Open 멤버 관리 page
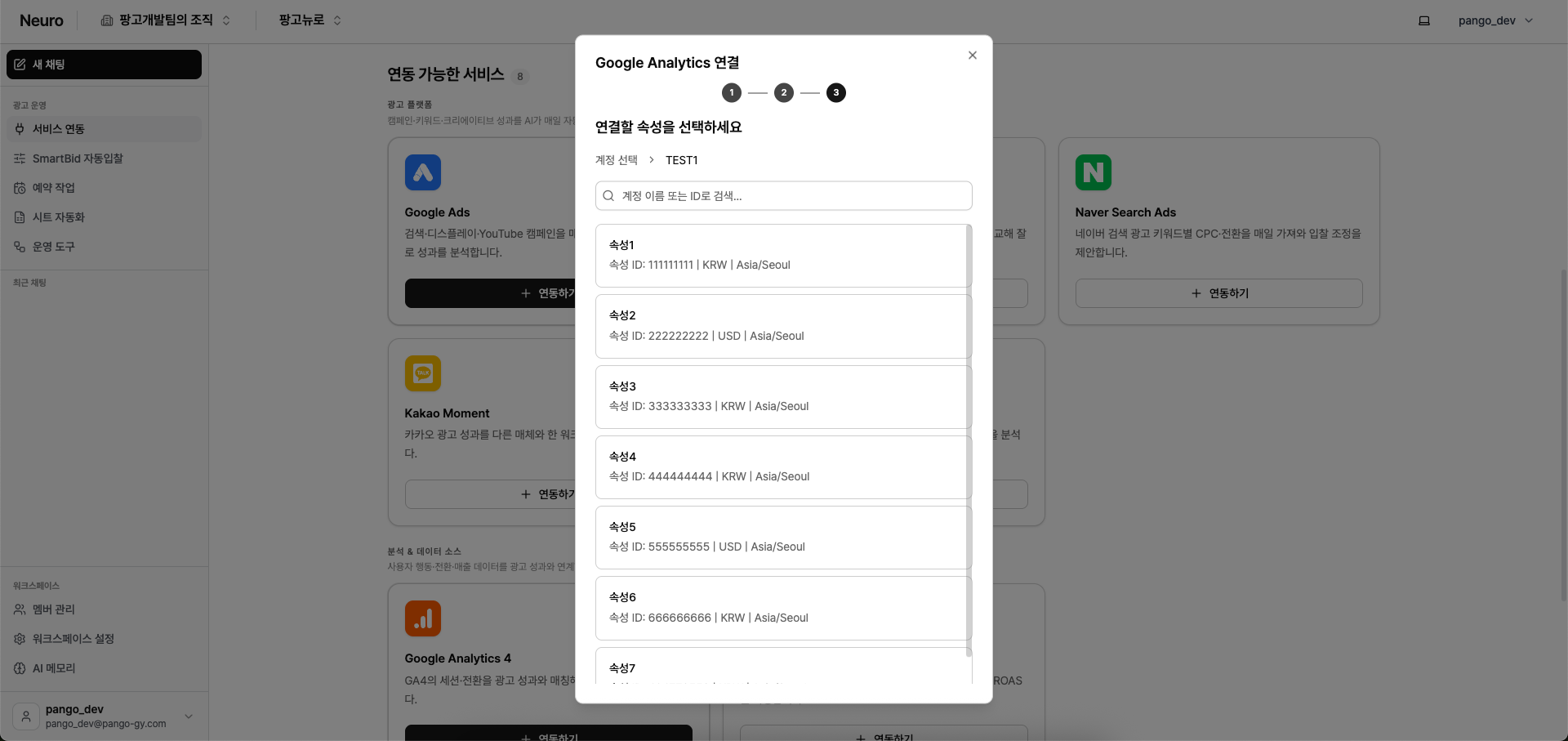The height and width of the screenshot is (741, 1568). (x=105, y=609)
